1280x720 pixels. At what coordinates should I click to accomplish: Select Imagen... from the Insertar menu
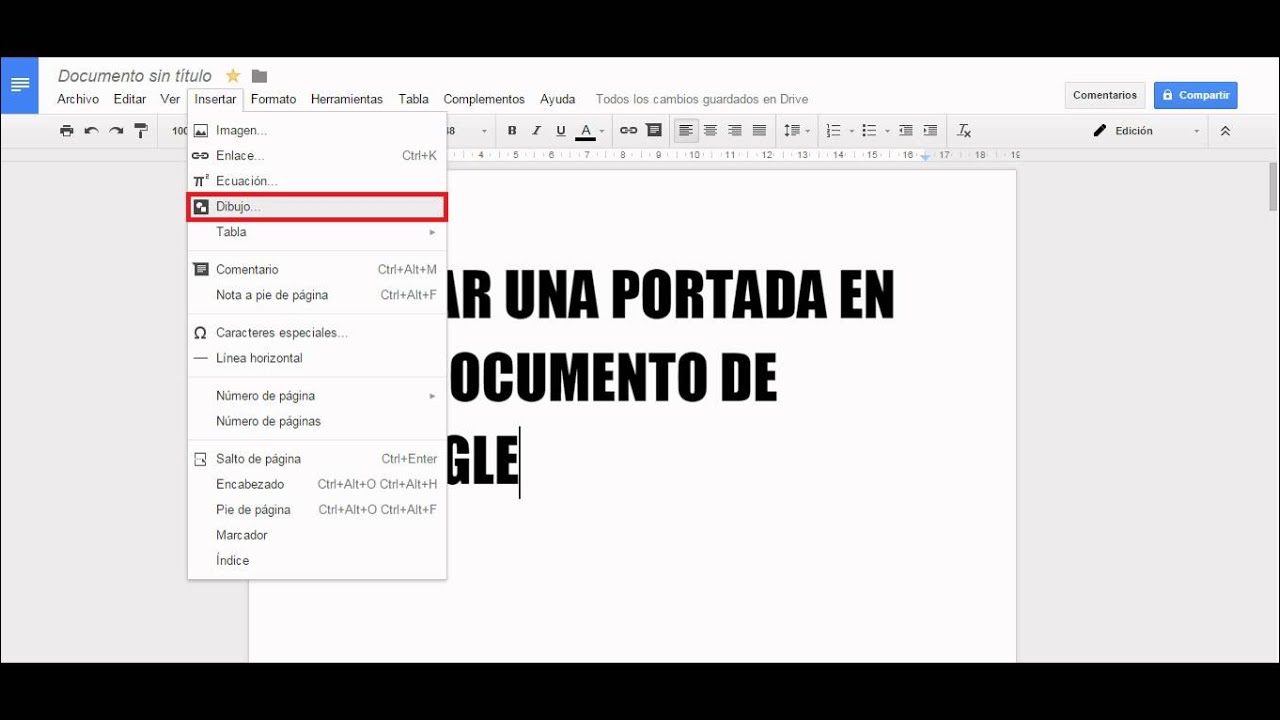317,130
